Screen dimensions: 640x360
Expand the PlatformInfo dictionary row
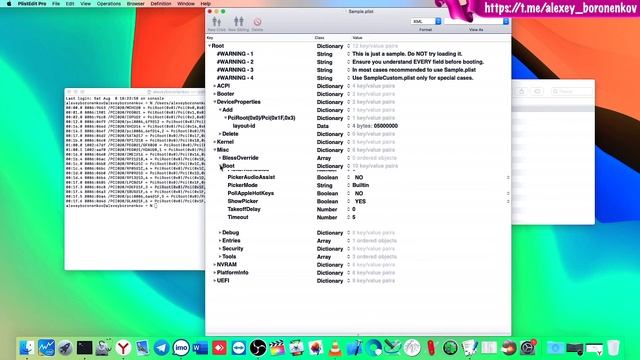(215, 273)
